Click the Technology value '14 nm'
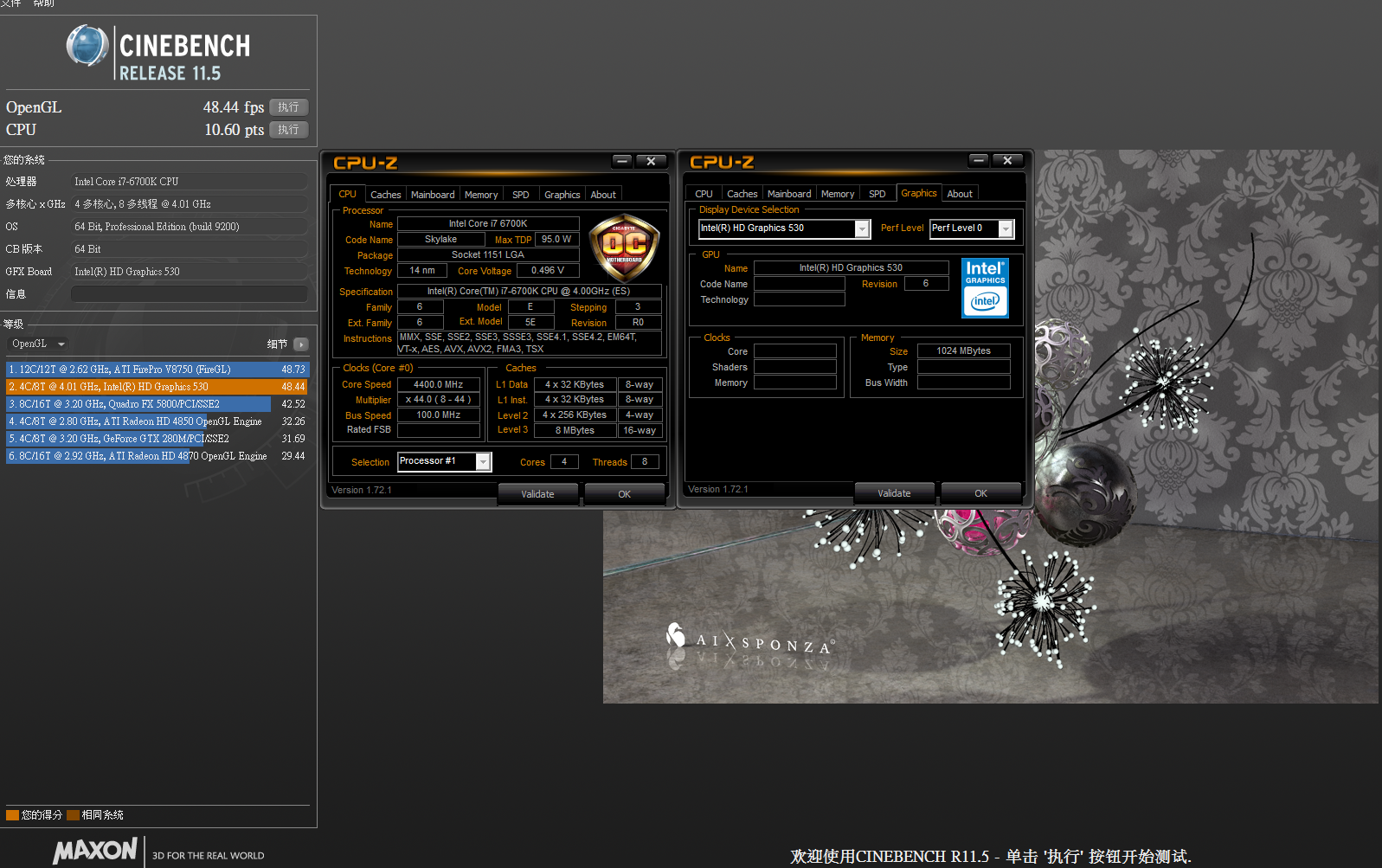 click(x=422, y=271)
